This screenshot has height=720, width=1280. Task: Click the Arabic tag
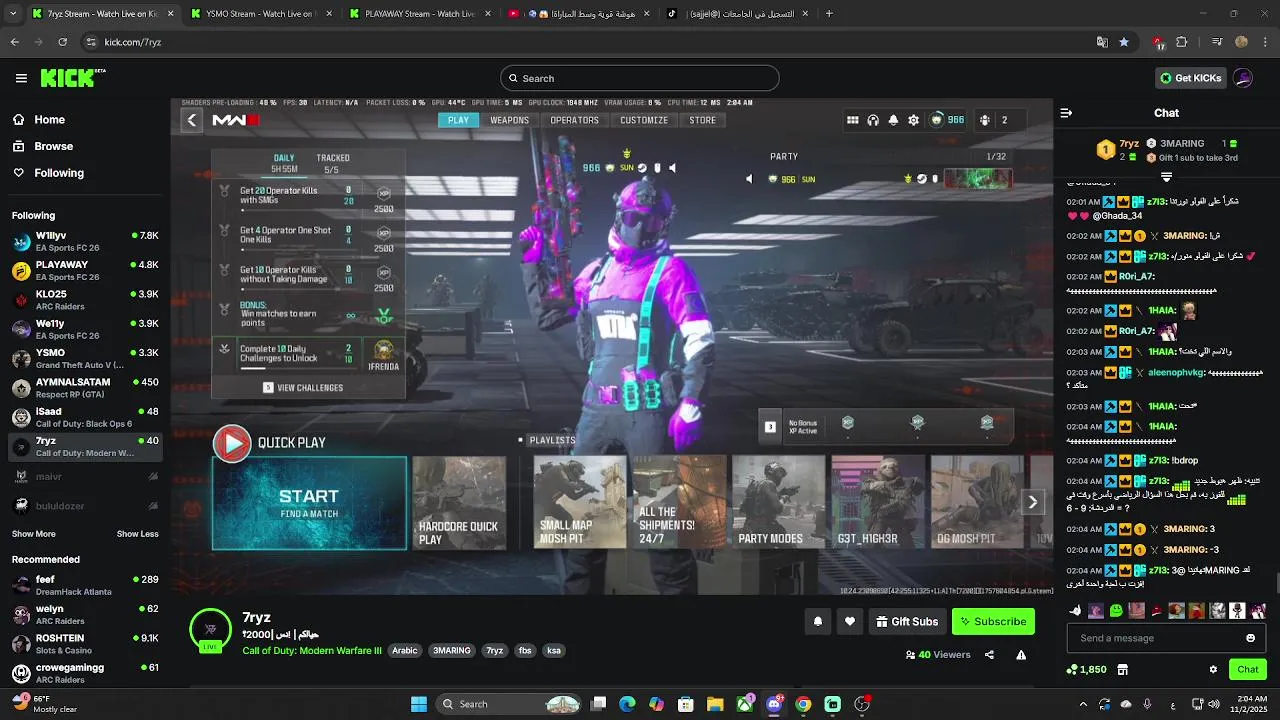tap(405, 650)
